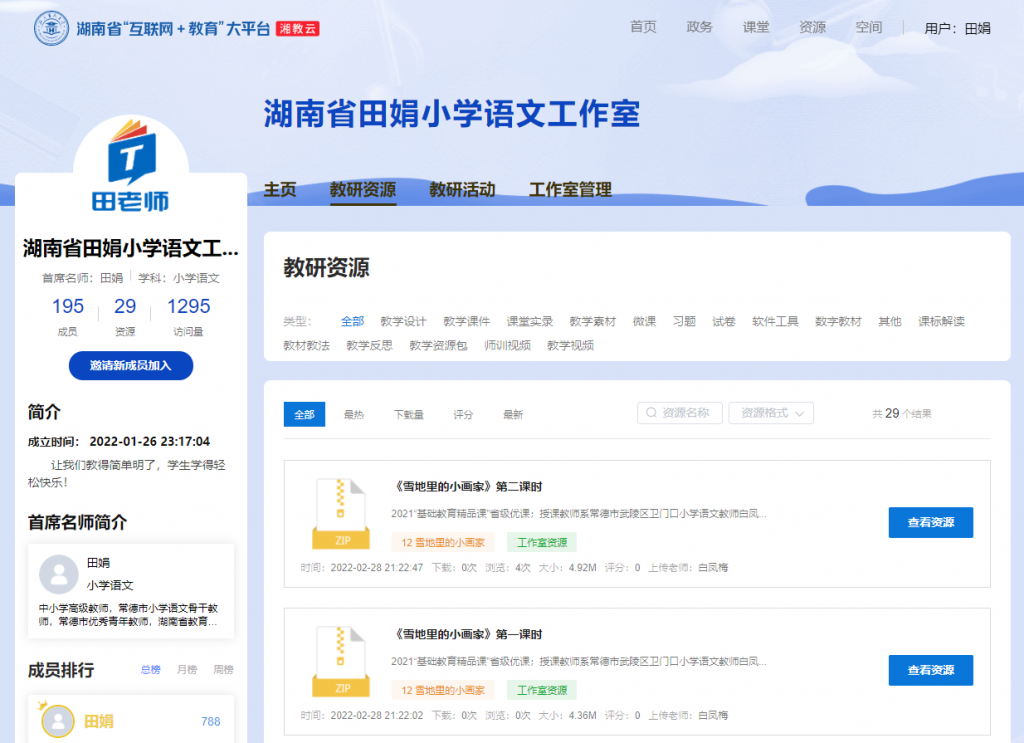Type in the 资源名称 search field

(x=690, y=413)
